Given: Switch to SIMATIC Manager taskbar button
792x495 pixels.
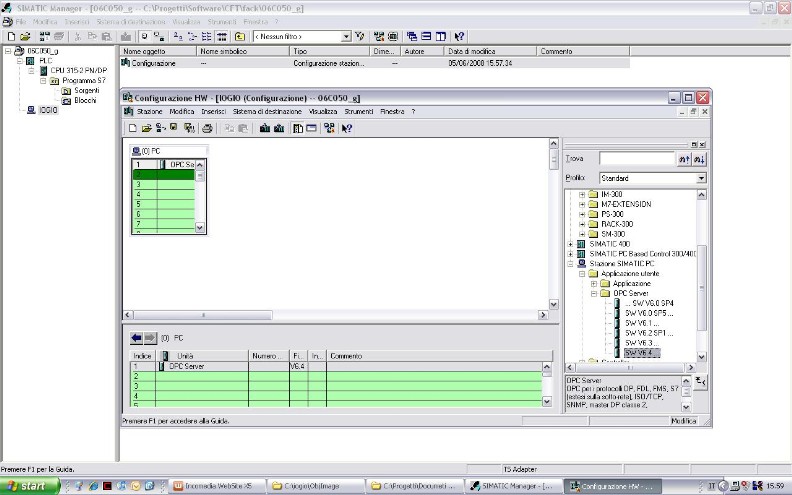Looking at the screenshot, I should click(512, 486).
